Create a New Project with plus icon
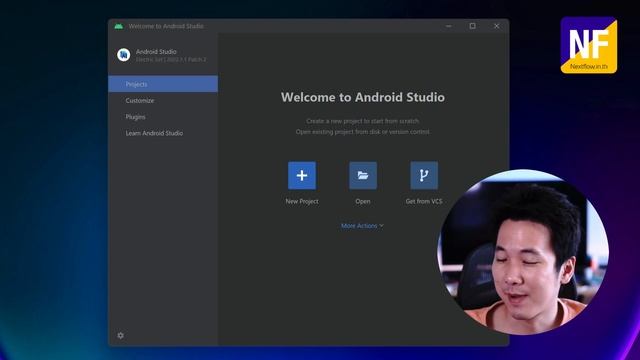Image resolution: width=640 pixels, height=360 pixels. pyautogui.click(x=302, y=176)
